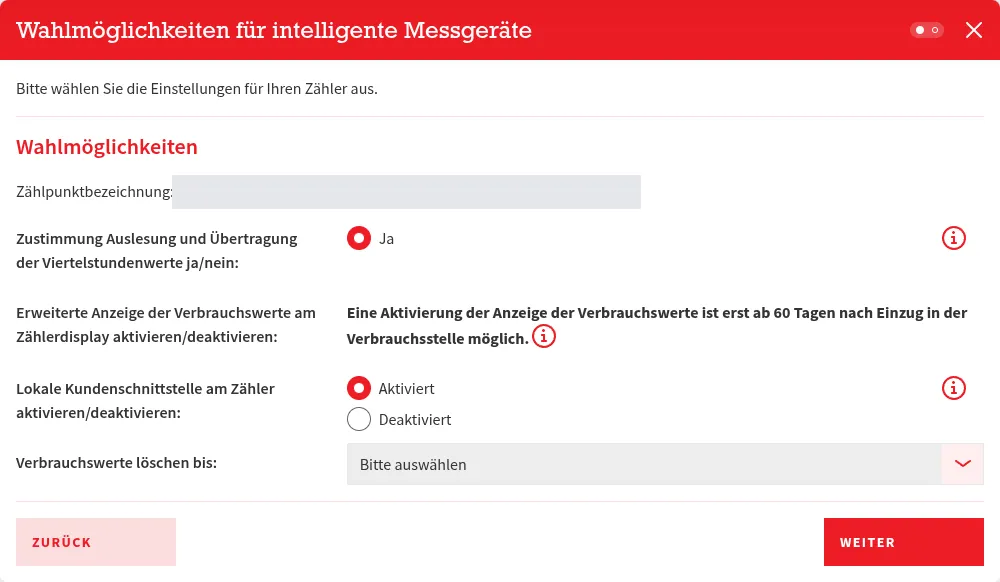The image size is (1000, 582).
Task: Click the Zählpunktbezeichnung field
Action: pyautogui.click(x=406, y=192)
